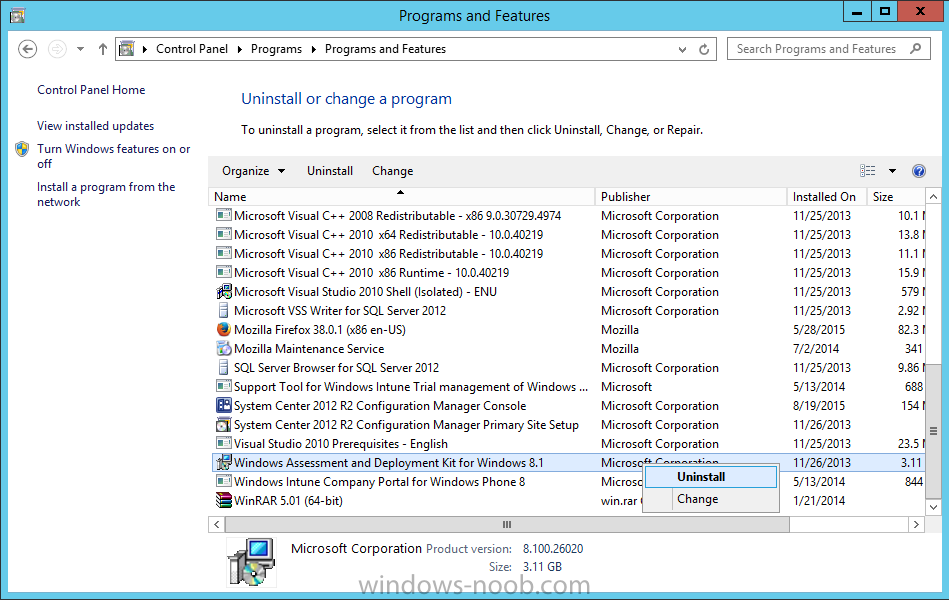Click Visual Studio 2010 Shell icon
Viewport: 949px width, 600px height.
(x=223, y=291)
